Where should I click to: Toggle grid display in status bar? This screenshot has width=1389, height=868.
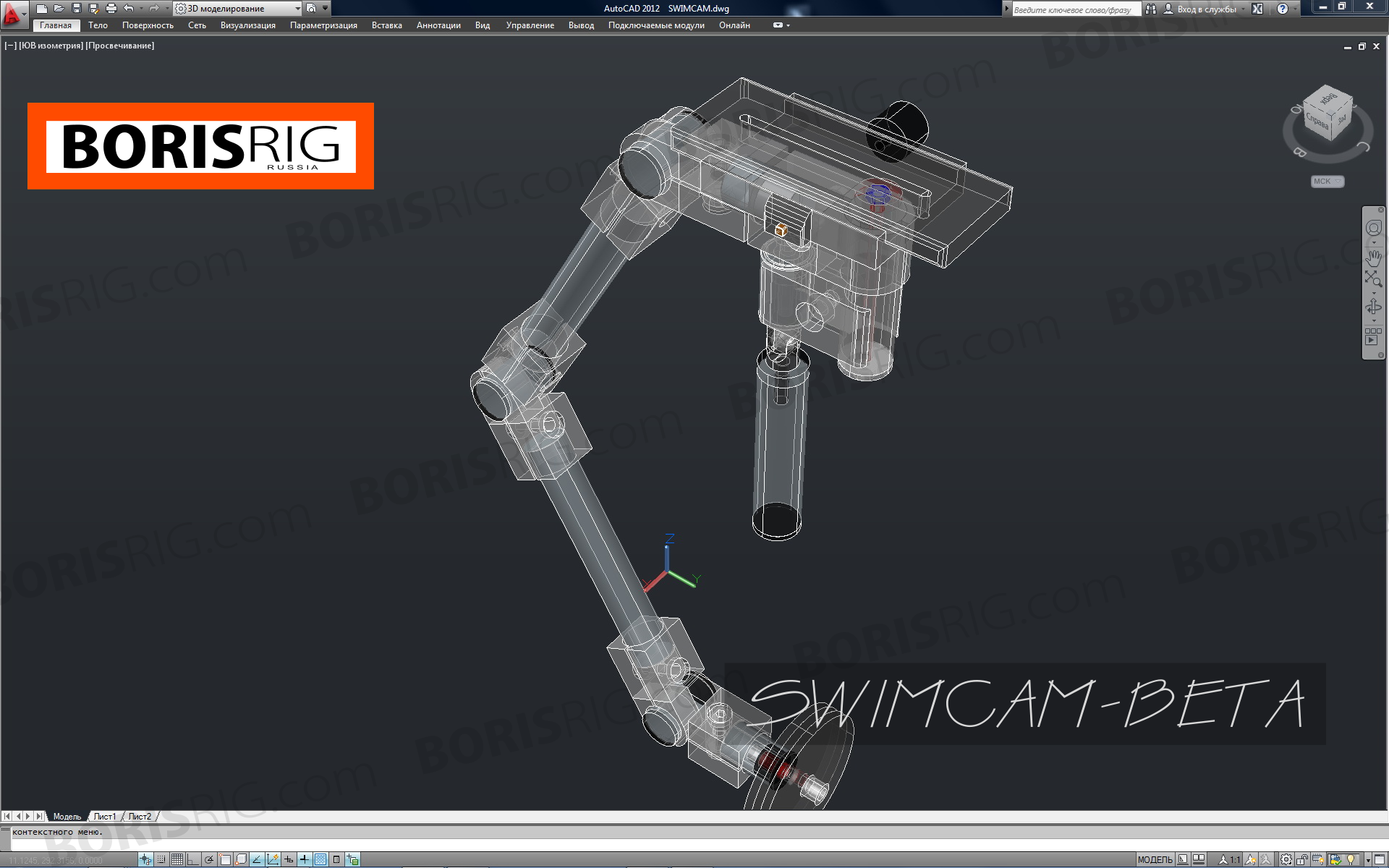(177, 859)
